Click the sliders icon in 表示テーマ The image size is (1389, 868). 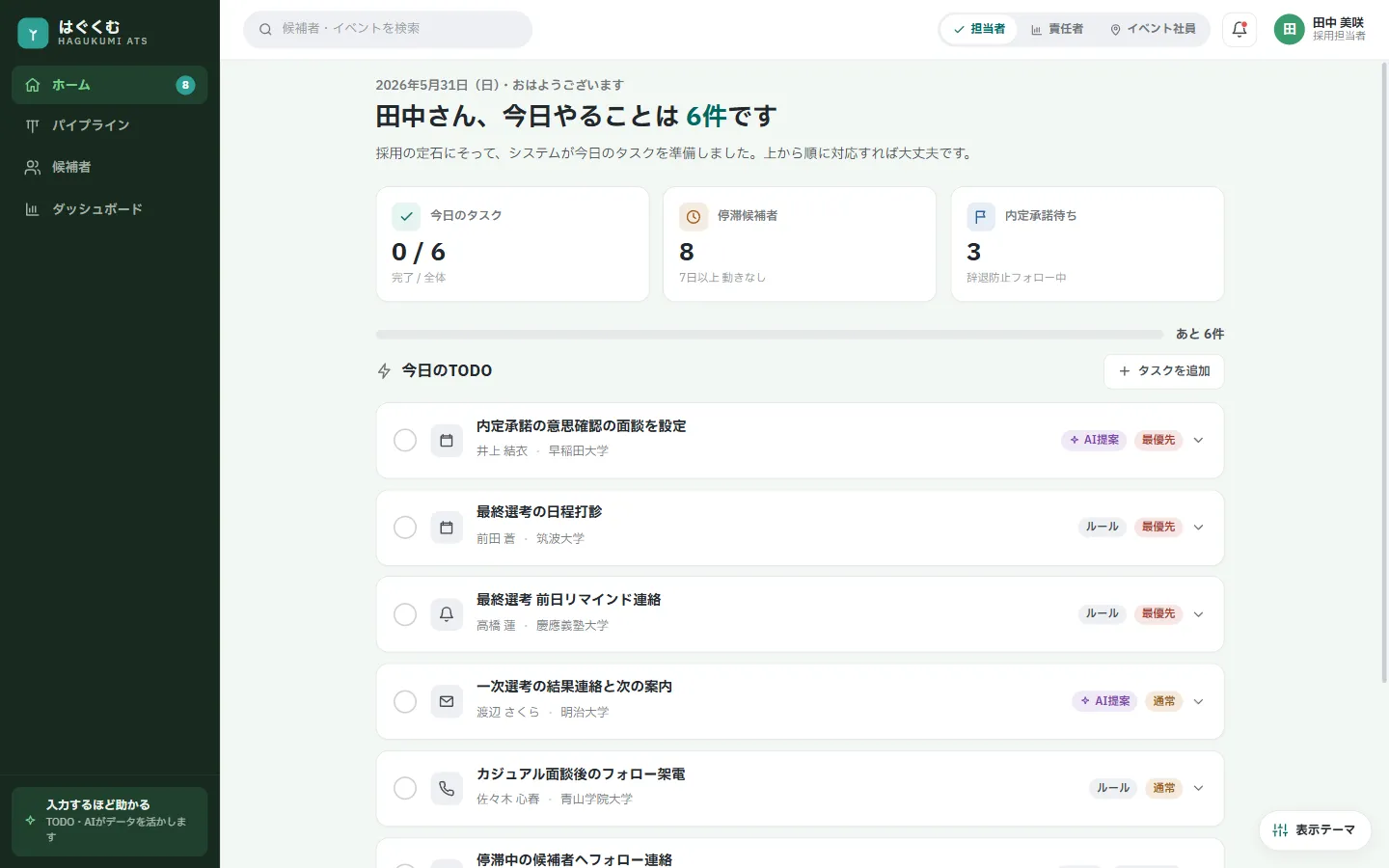click(1280, 830)
